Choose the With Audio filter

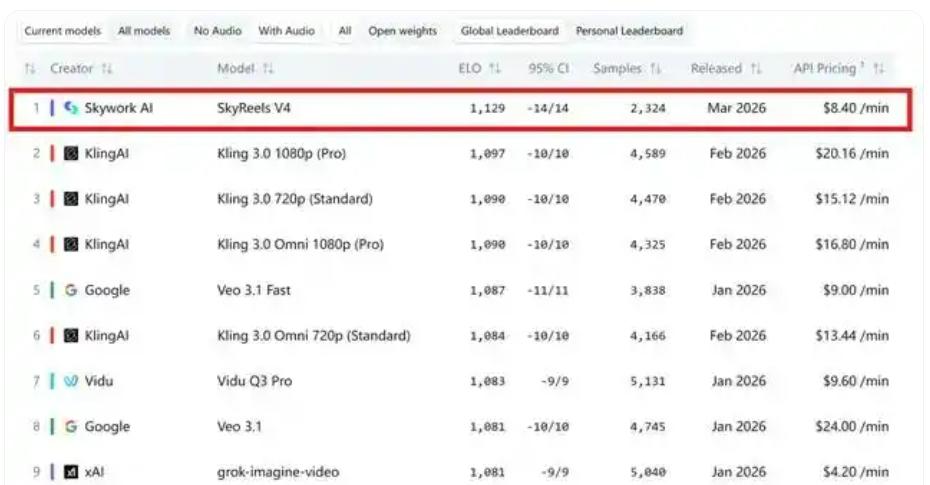tap(286, 31)
